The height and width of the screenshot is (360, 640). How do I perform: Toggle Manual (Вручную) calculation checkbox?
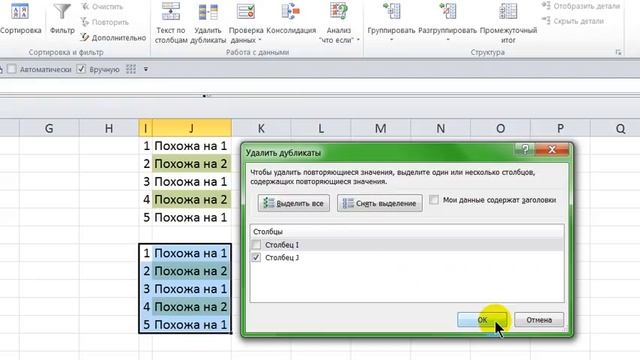pyautogui.click(x=81, y=69)
